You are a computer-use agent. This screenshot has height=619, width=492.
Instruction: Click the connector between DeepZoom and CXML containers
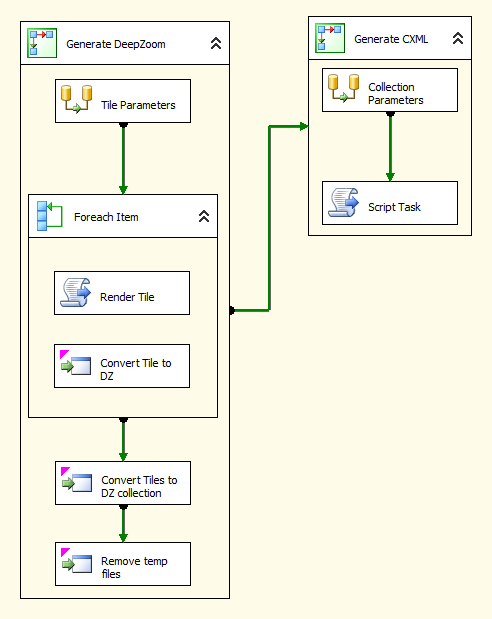tap(269, 218)
